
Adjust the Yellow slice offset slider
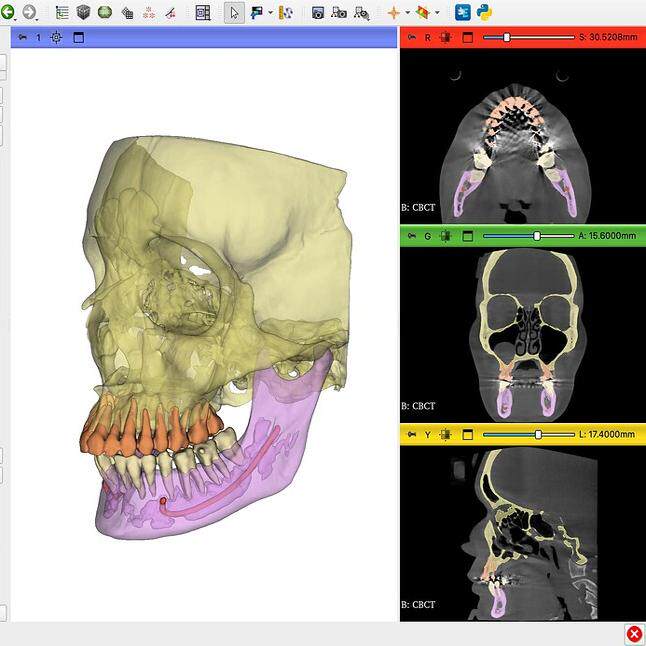529,434
